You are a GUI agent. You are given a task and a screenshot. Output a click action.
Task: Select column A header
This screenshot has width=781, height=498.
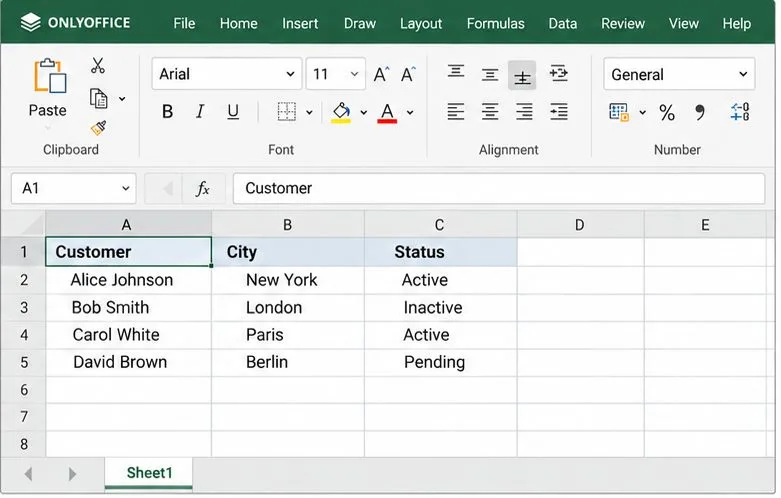tap(129, 224)
